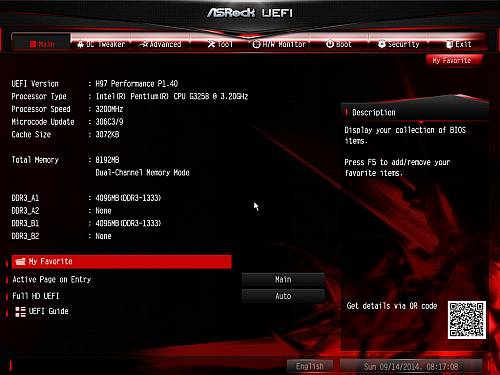
Task: Select the Exit tab
Action: 458,44
